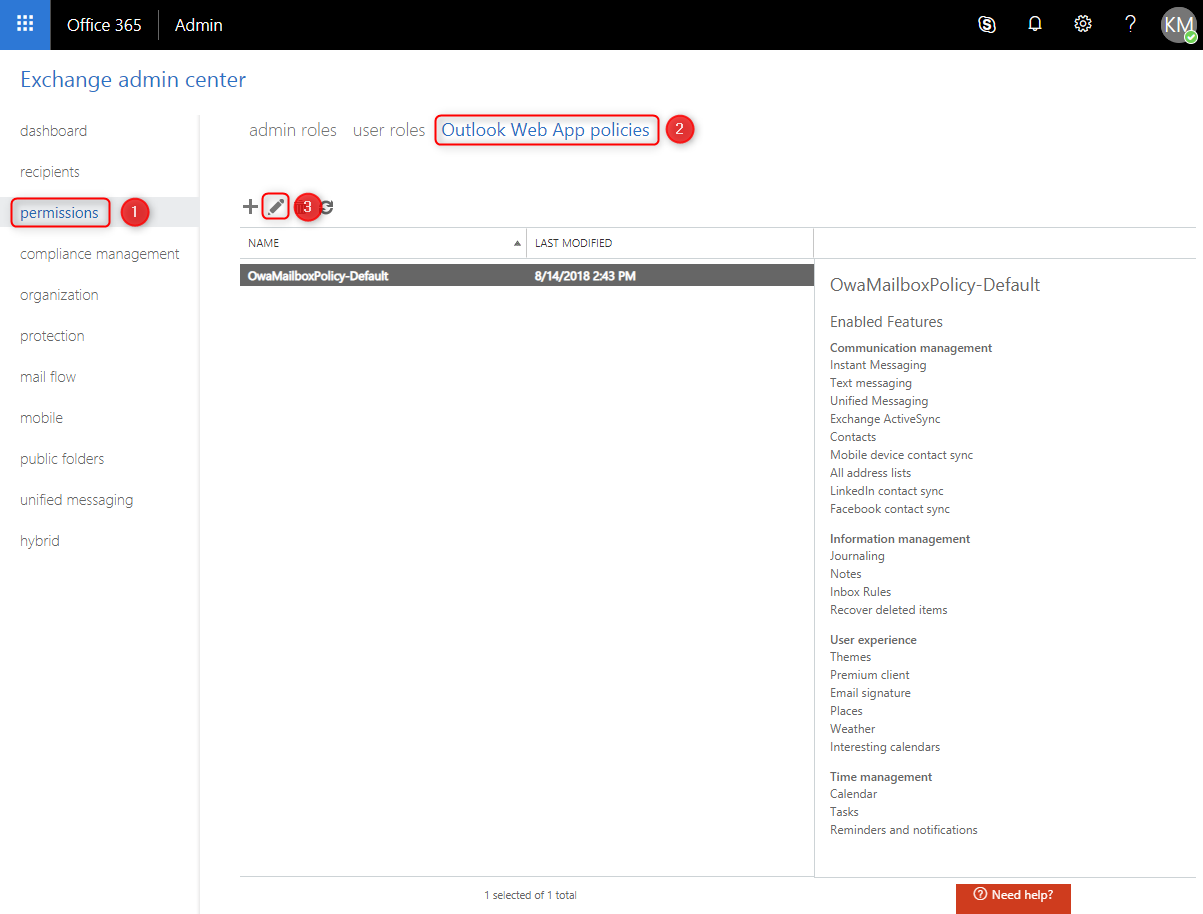Click the Time management heading
Screen dimensions: 1203x914
[881, 777]
